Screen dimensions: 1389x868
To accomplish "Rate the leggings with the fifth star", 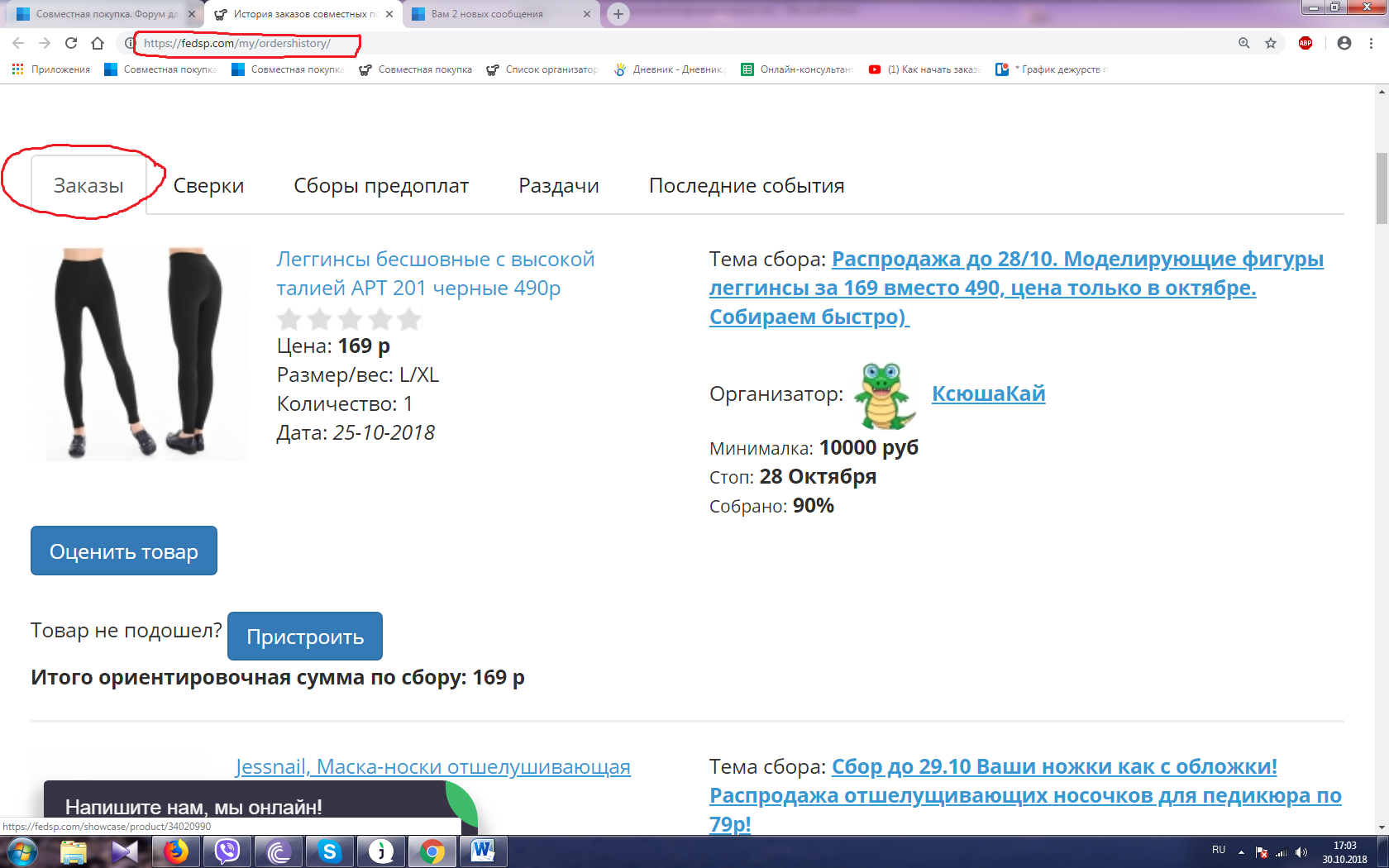I will click(409, 319).
